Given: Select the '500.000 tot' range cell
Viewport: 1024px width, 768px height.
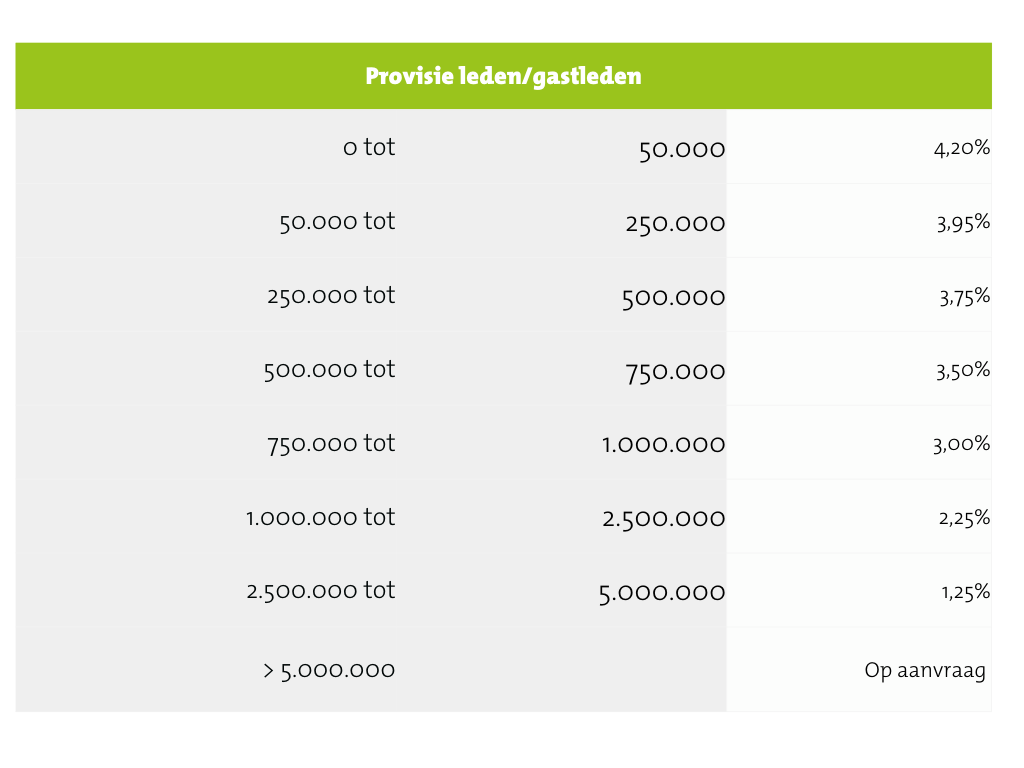Looking at the screenshot, I should 329,370.
